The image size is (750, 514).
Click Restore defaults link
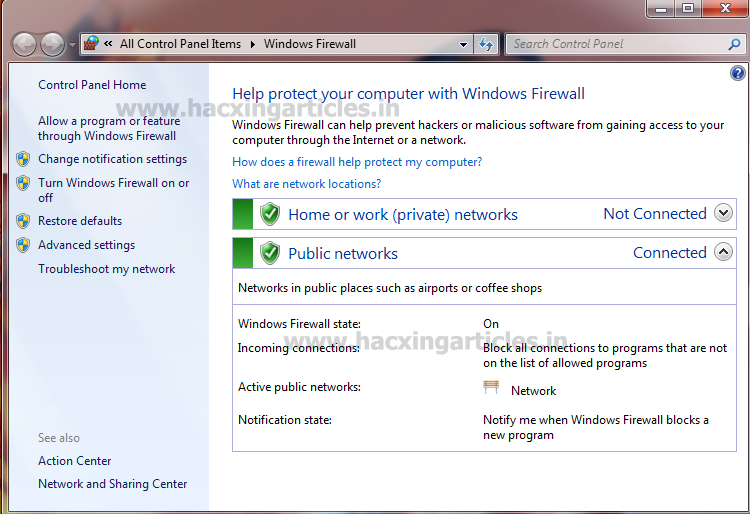point(80,221)
